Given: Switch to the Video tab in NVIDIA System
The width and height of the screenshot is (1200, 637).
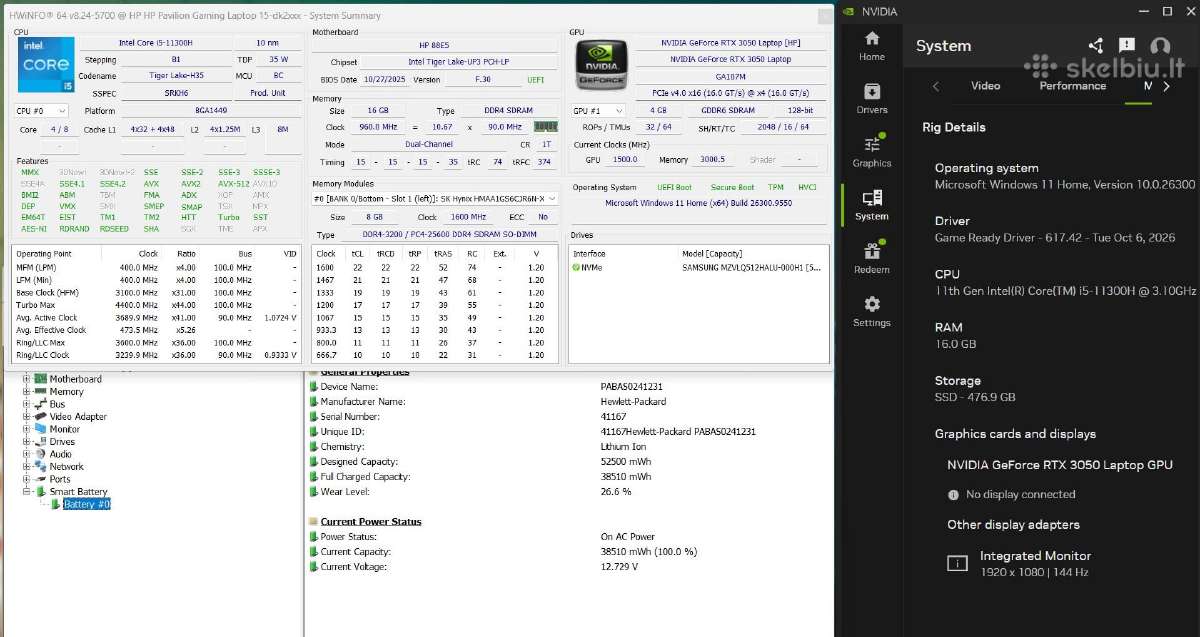Looking at the screenshot, I should (985, 86).
